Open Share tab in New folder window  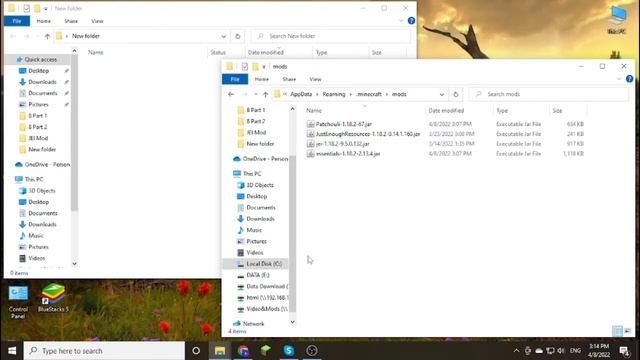click(x=71, y=21)
